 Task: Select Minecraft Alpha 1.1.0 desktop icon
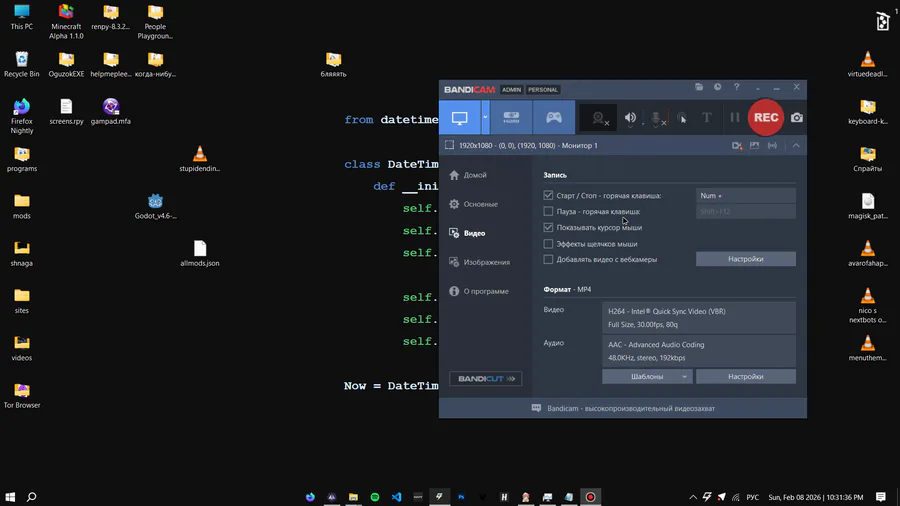click(x=66, y=22)
